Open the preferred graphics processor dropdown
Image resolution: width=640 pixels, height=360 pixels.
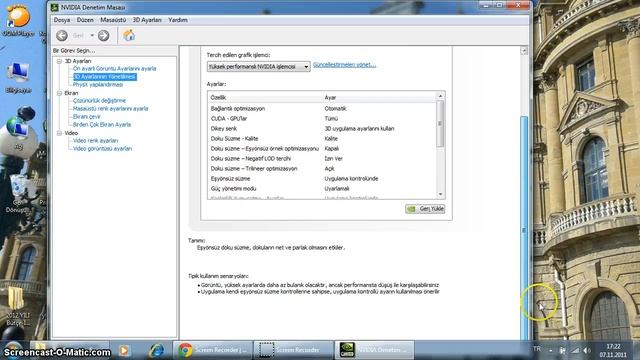258,66
